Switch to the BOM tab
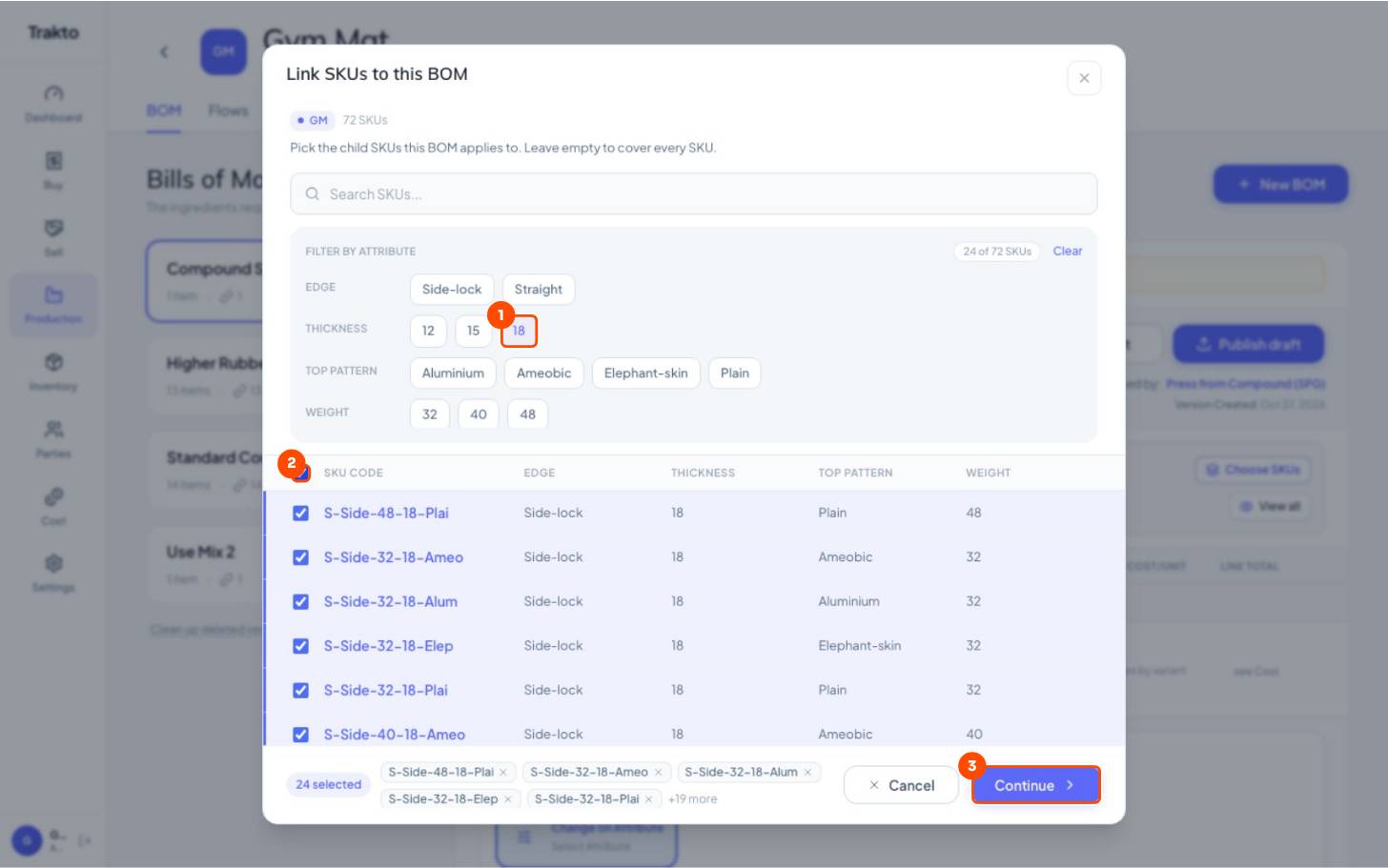1388x868 pixels. click(164, 111)
